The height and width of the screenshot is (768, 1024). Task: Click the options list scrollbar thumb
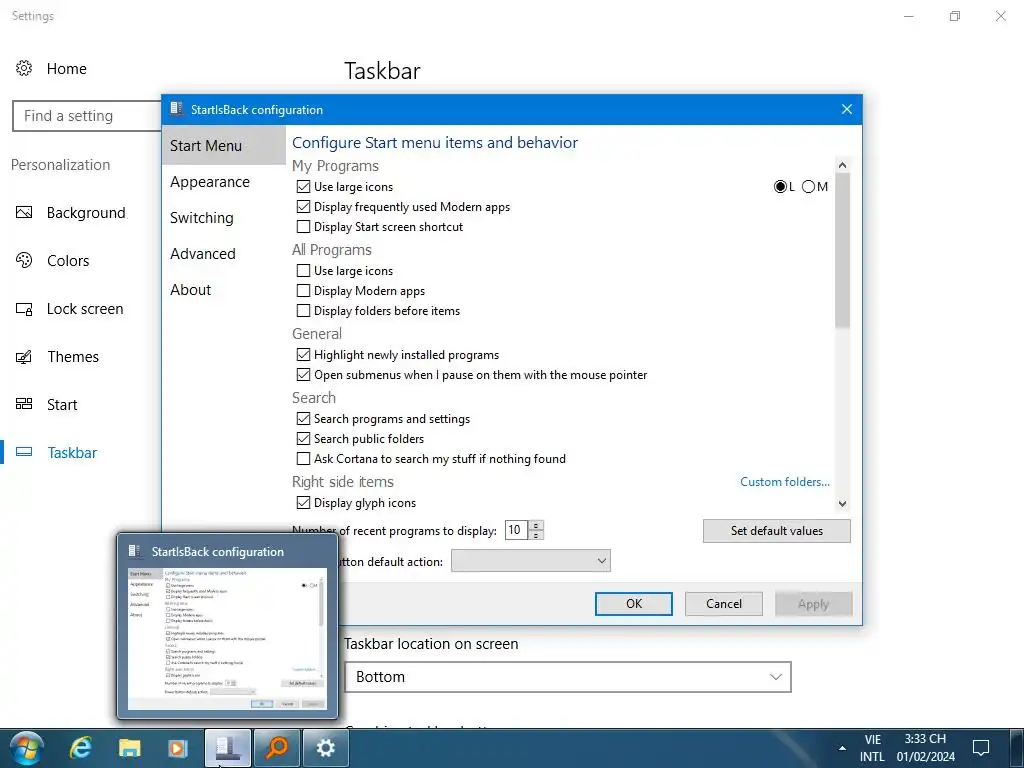pos(842,251)
